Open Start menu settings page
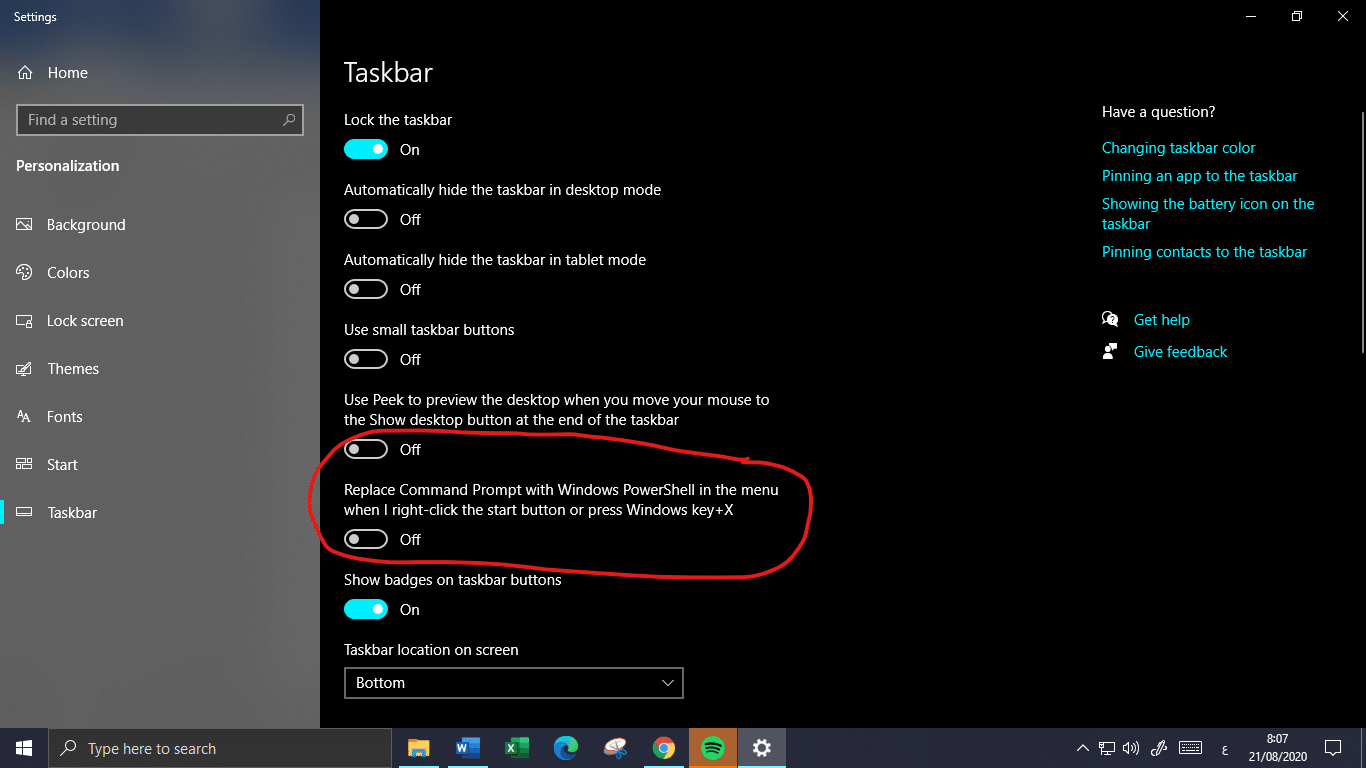 [46, 465]
